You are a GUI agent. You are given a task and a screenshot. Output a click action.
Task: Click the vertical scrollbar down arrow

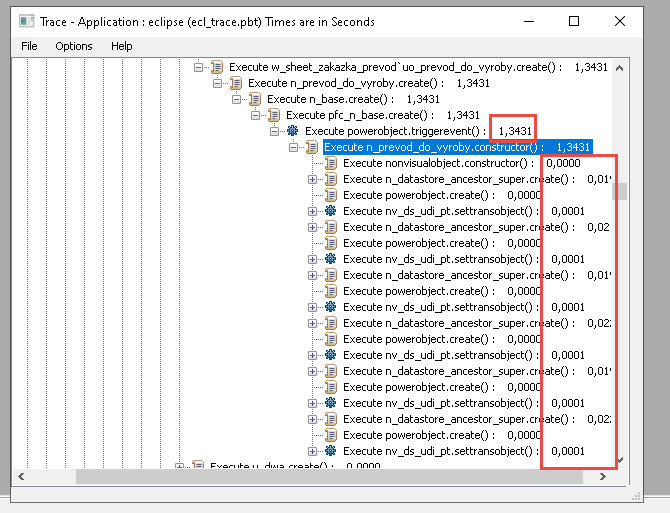point(620,460)
